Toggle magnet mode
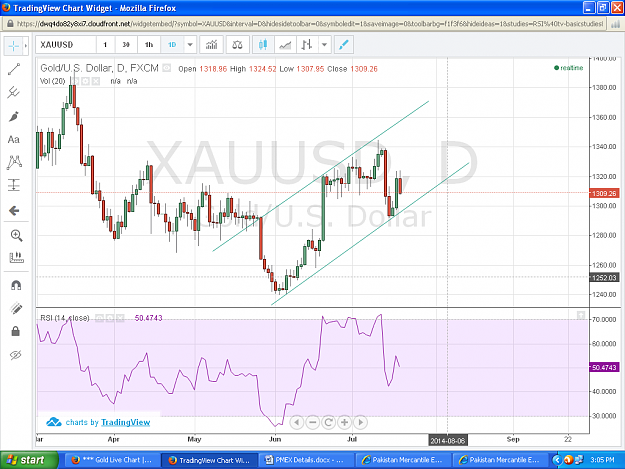625x469 pixels. 16,285
